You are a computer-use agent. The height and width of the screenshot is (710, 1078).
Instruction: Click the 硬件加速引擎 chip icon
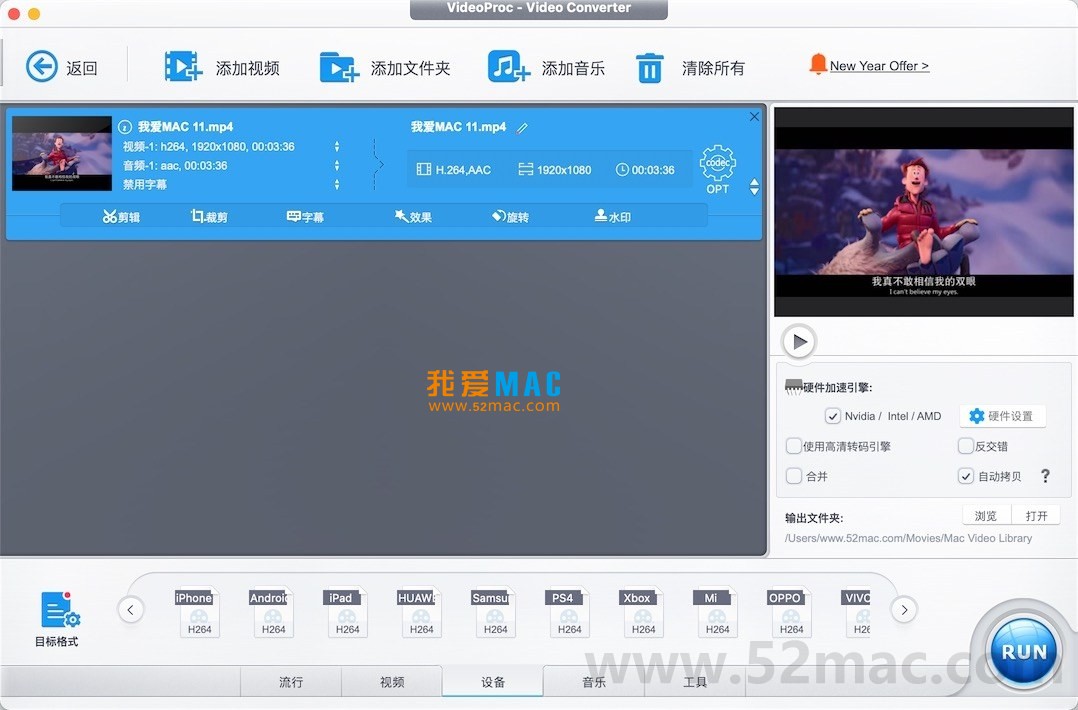click(793, 387)
